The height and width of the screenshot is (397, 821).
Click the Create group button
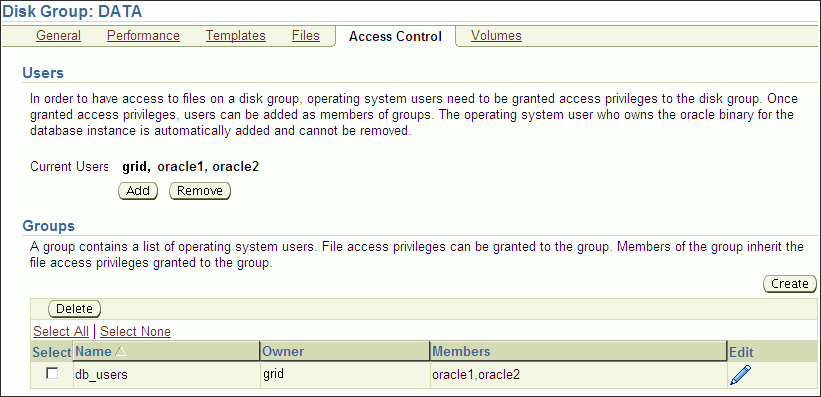[x=790, y=283]
